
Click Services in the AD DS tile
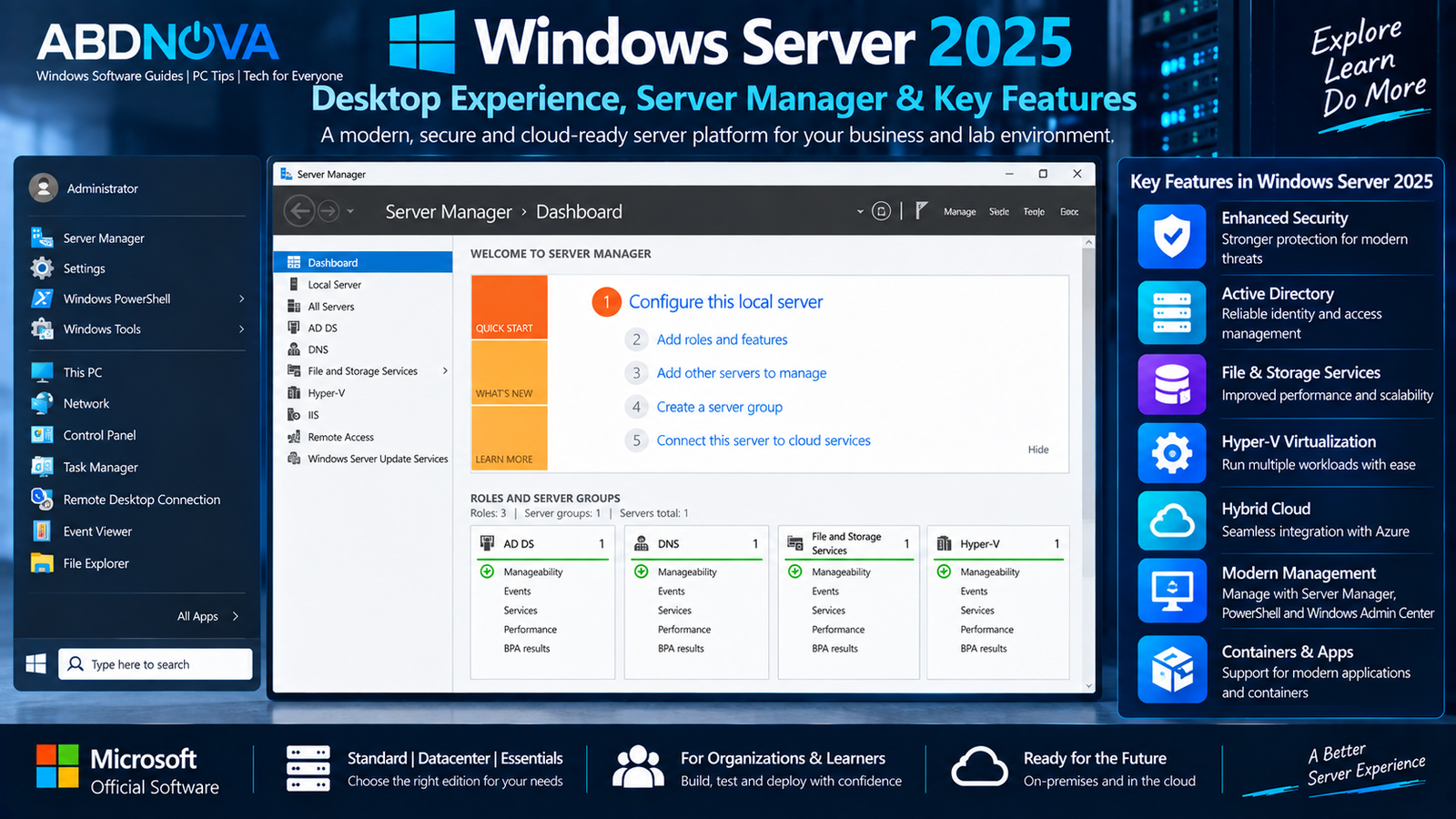(x=521, y=611)
